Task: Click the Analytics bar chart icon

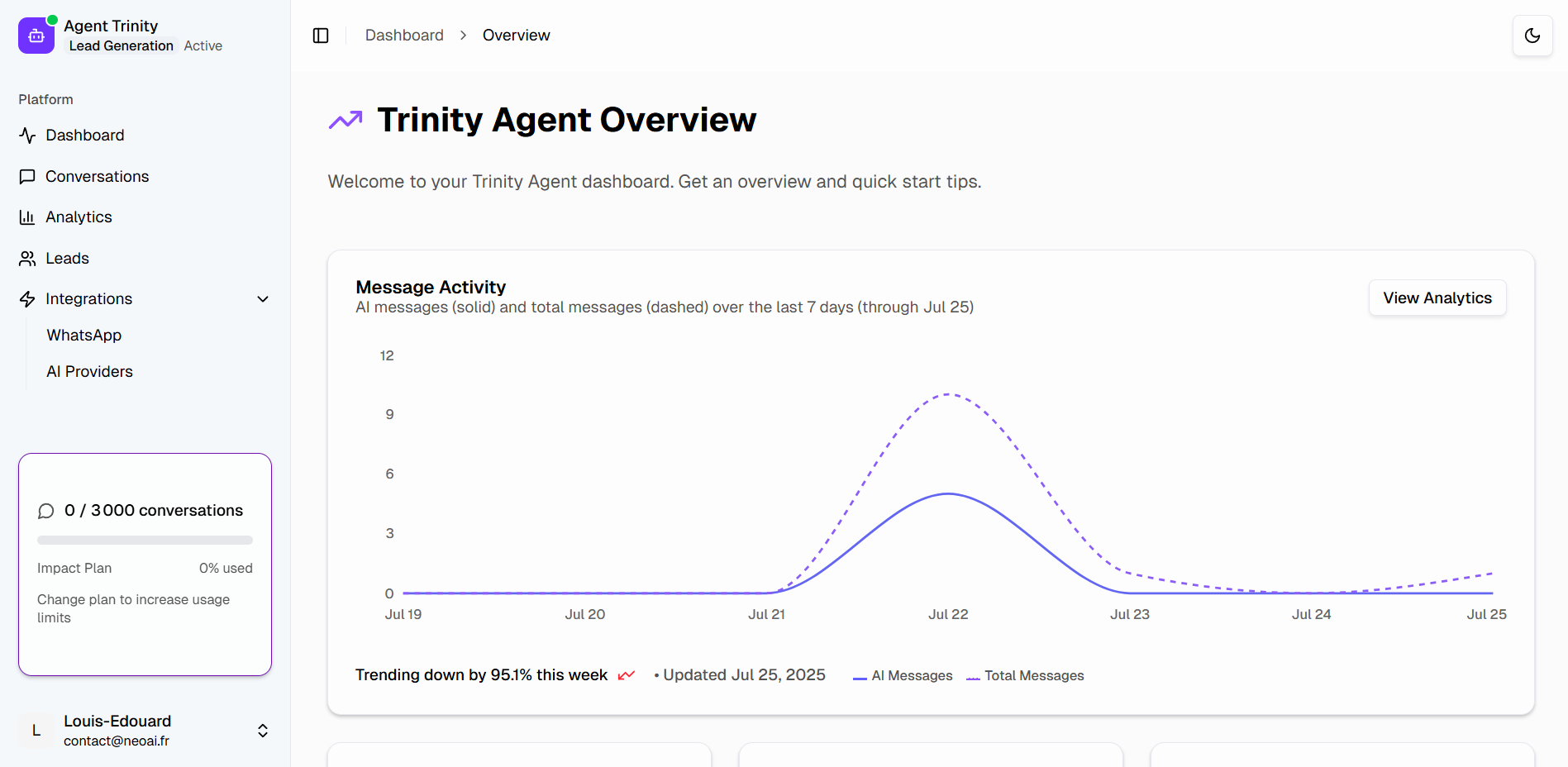Action: (x=27, y=217)
